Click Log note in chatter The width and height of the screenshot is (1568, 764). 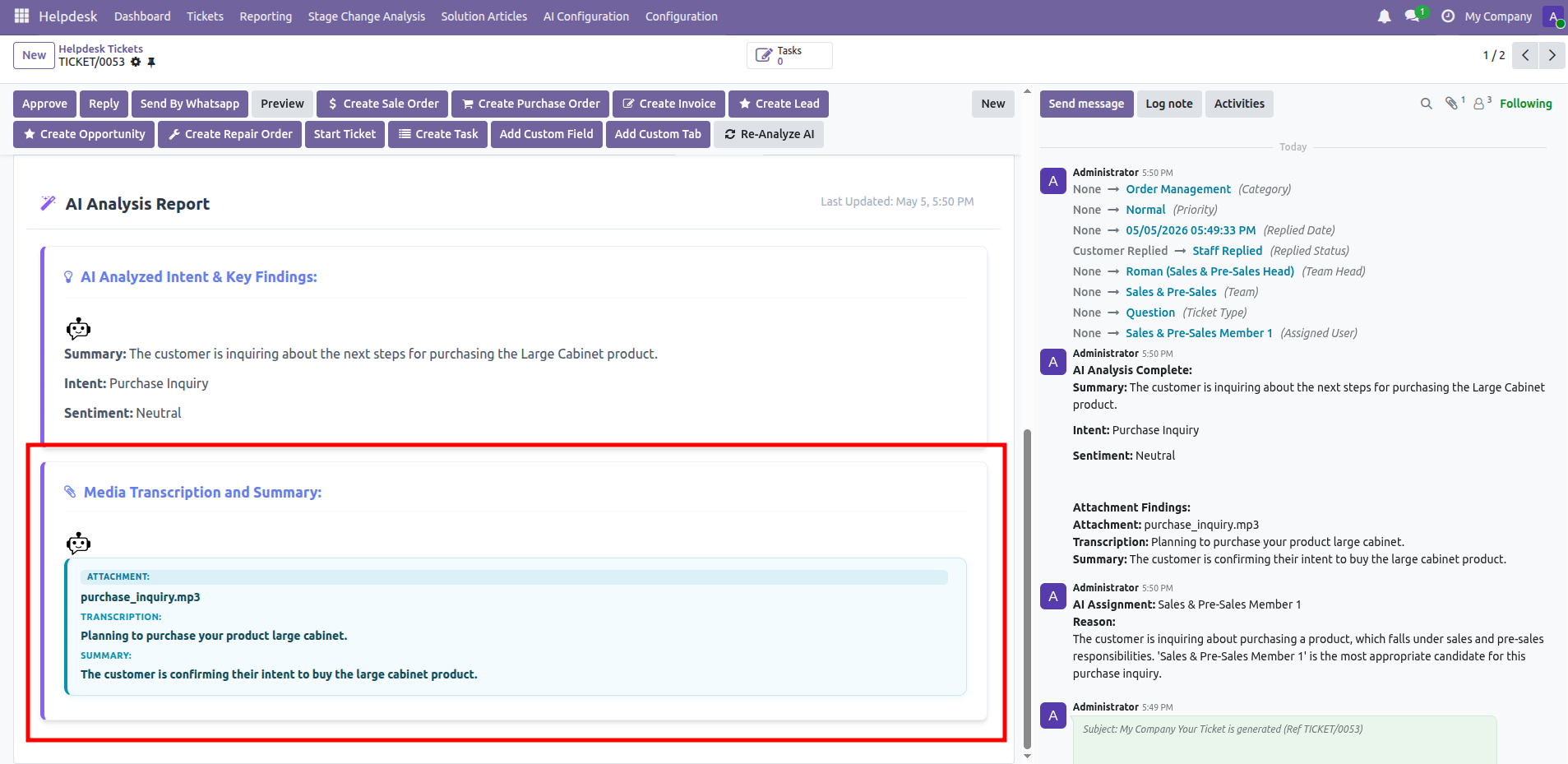tap(1169, 104)
